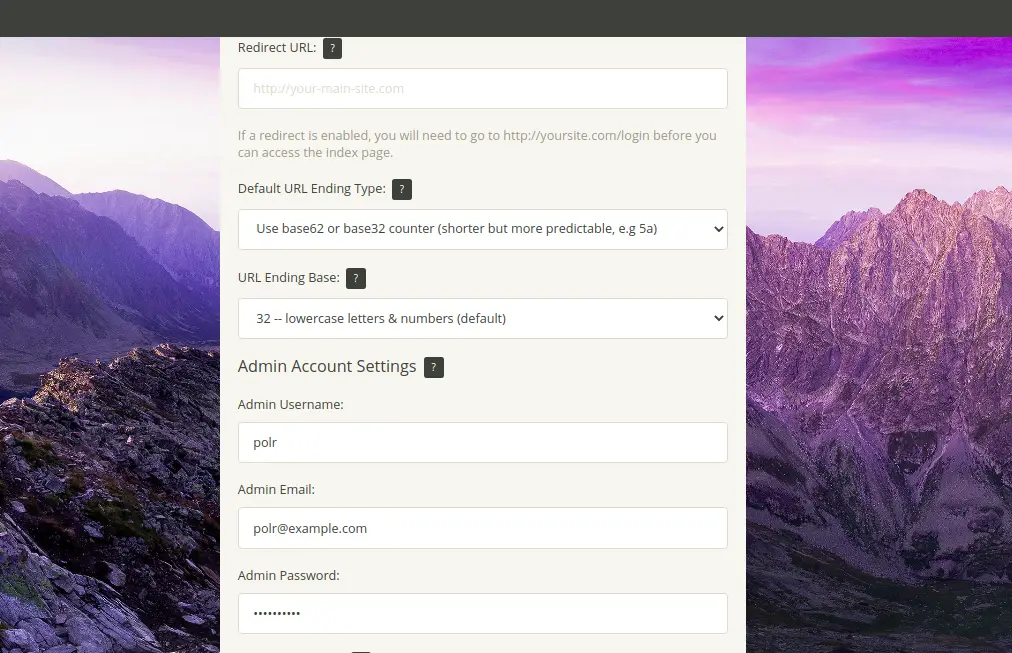
Task: Open the Redirect URL help icon
Action: (332, 48)
